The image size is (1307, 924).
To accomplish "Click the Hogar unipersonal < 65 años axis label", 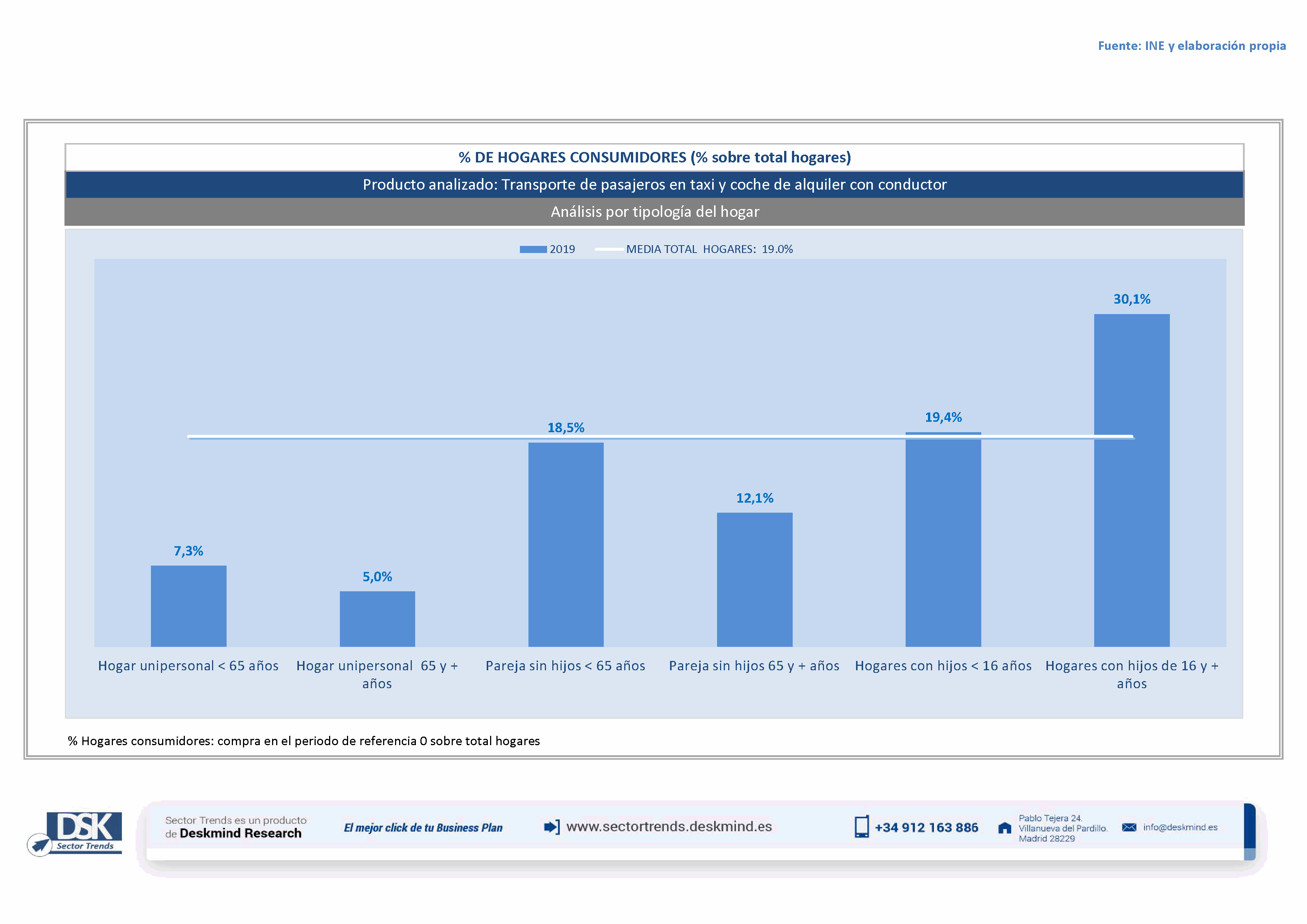I will 189,666.
